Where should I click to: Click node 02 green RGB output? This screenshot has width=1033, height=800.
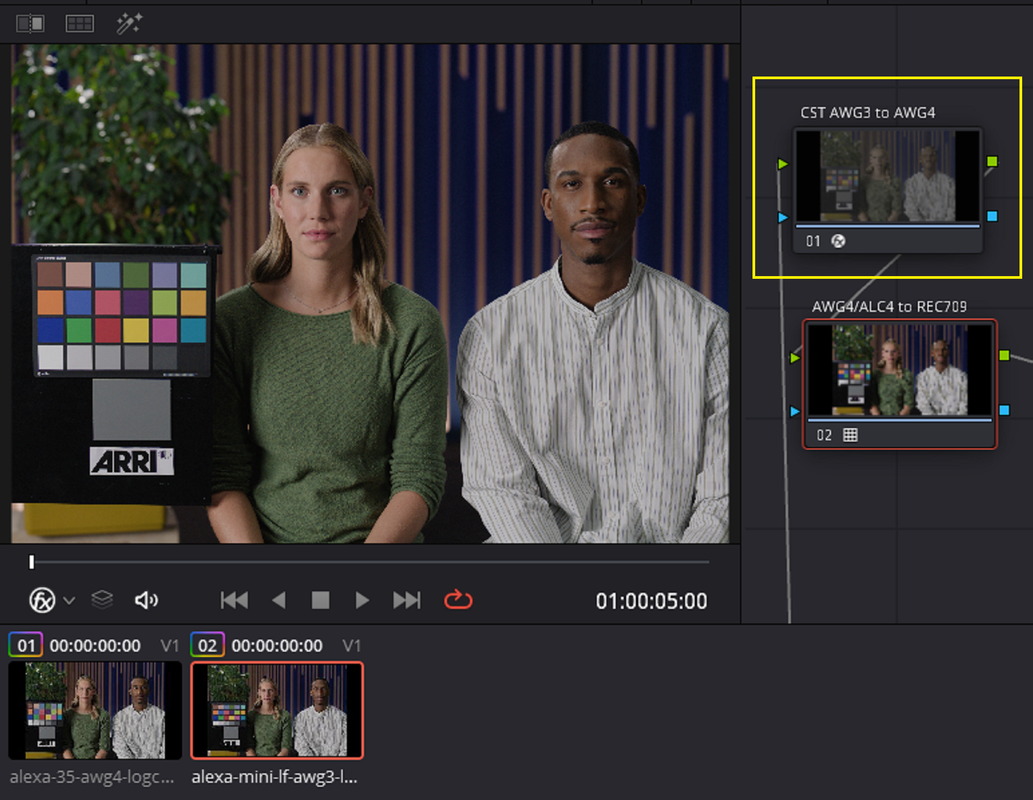[x=1004, y=356]
